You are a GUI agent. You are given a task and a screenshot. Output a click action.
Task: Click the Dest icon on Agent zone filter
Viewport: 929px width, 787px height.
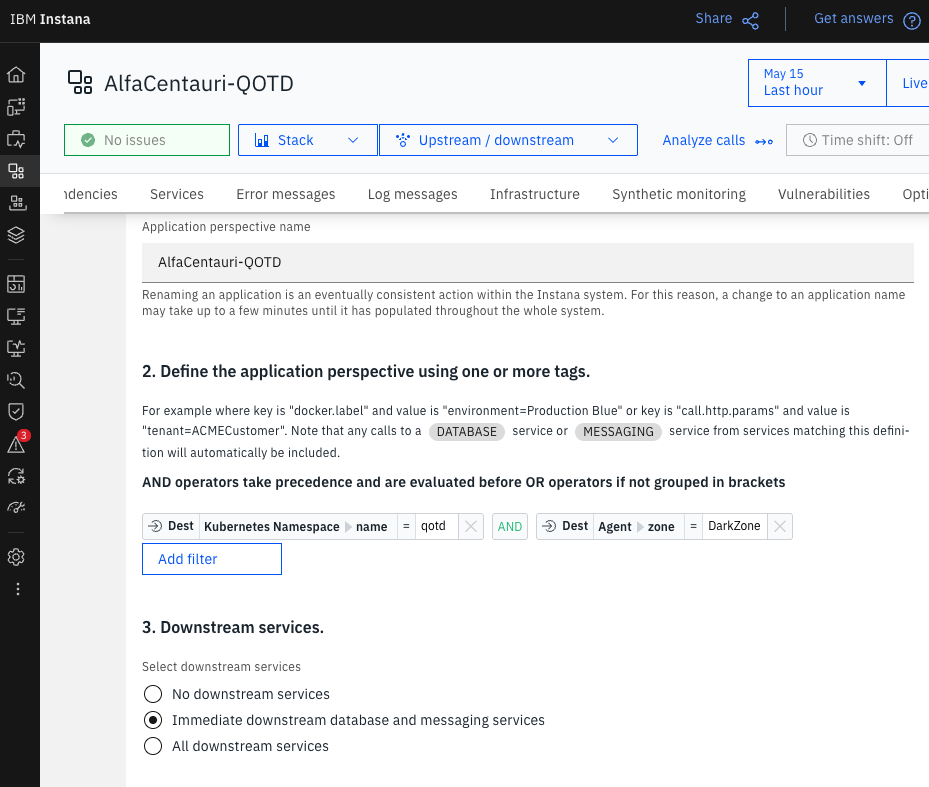(x=549, y=526)
